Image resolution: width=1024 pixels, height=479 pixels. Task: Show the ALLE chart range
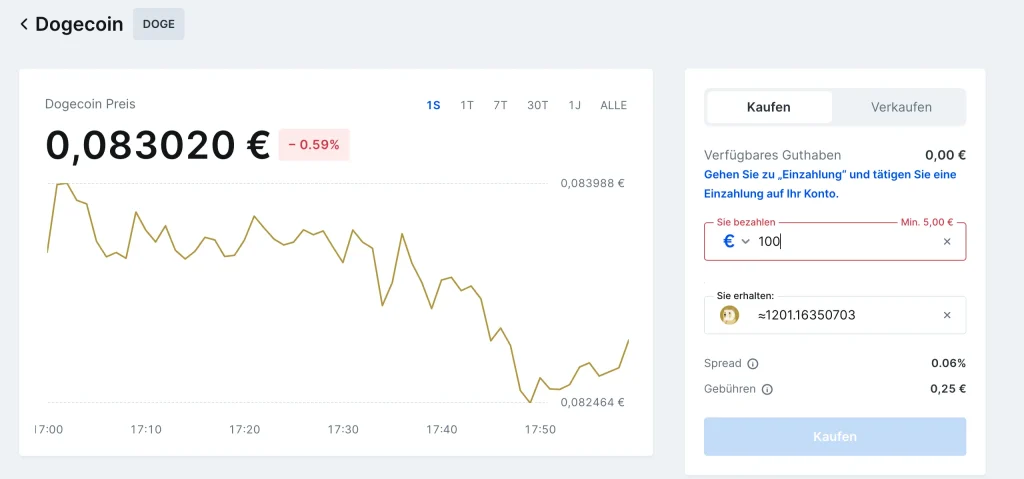pos(613,105)
